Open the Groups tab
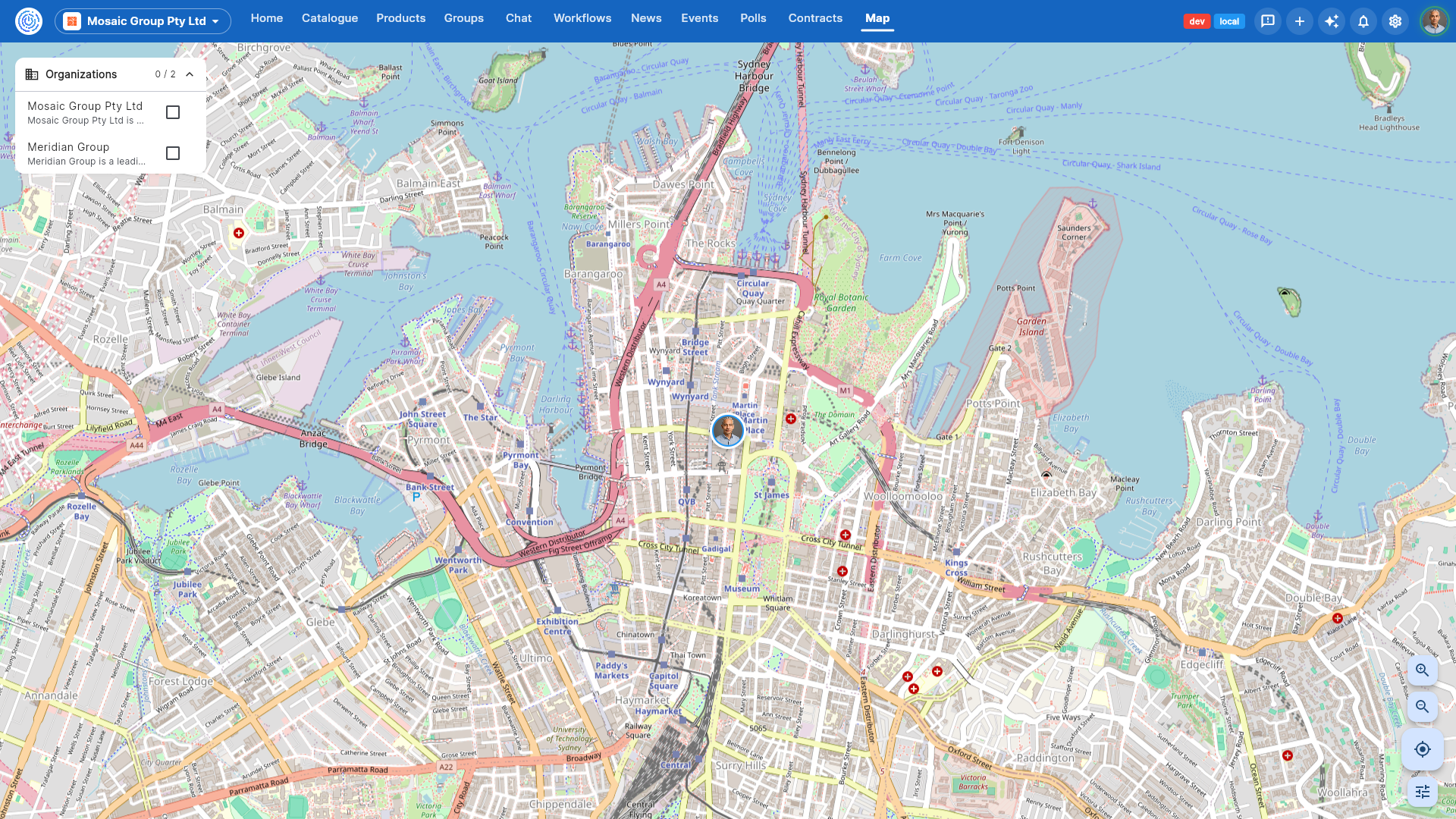Image resolution: width=1456 pixels, height=819 pixels. tap(464, 18)
